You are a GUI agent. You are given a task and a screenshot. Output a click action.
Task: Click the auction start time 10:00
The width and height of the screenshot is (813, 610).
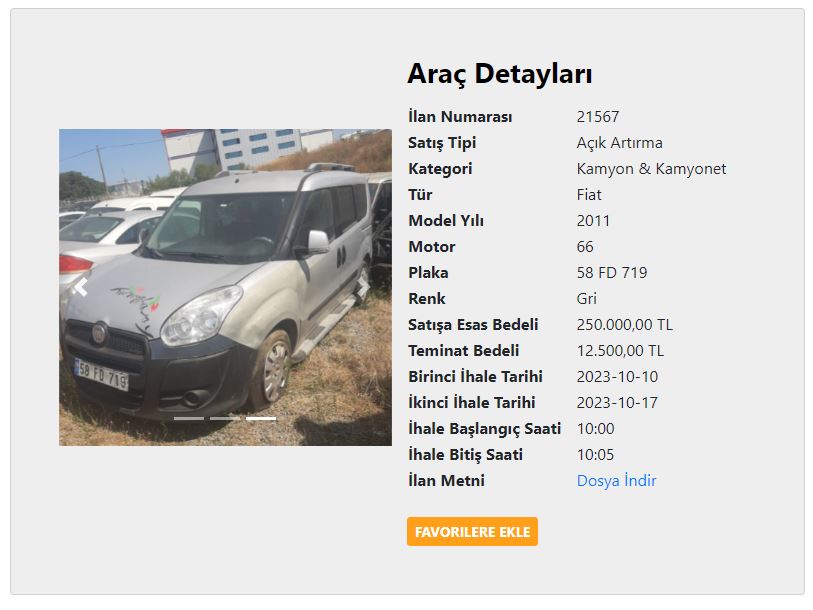click(596, 428)
